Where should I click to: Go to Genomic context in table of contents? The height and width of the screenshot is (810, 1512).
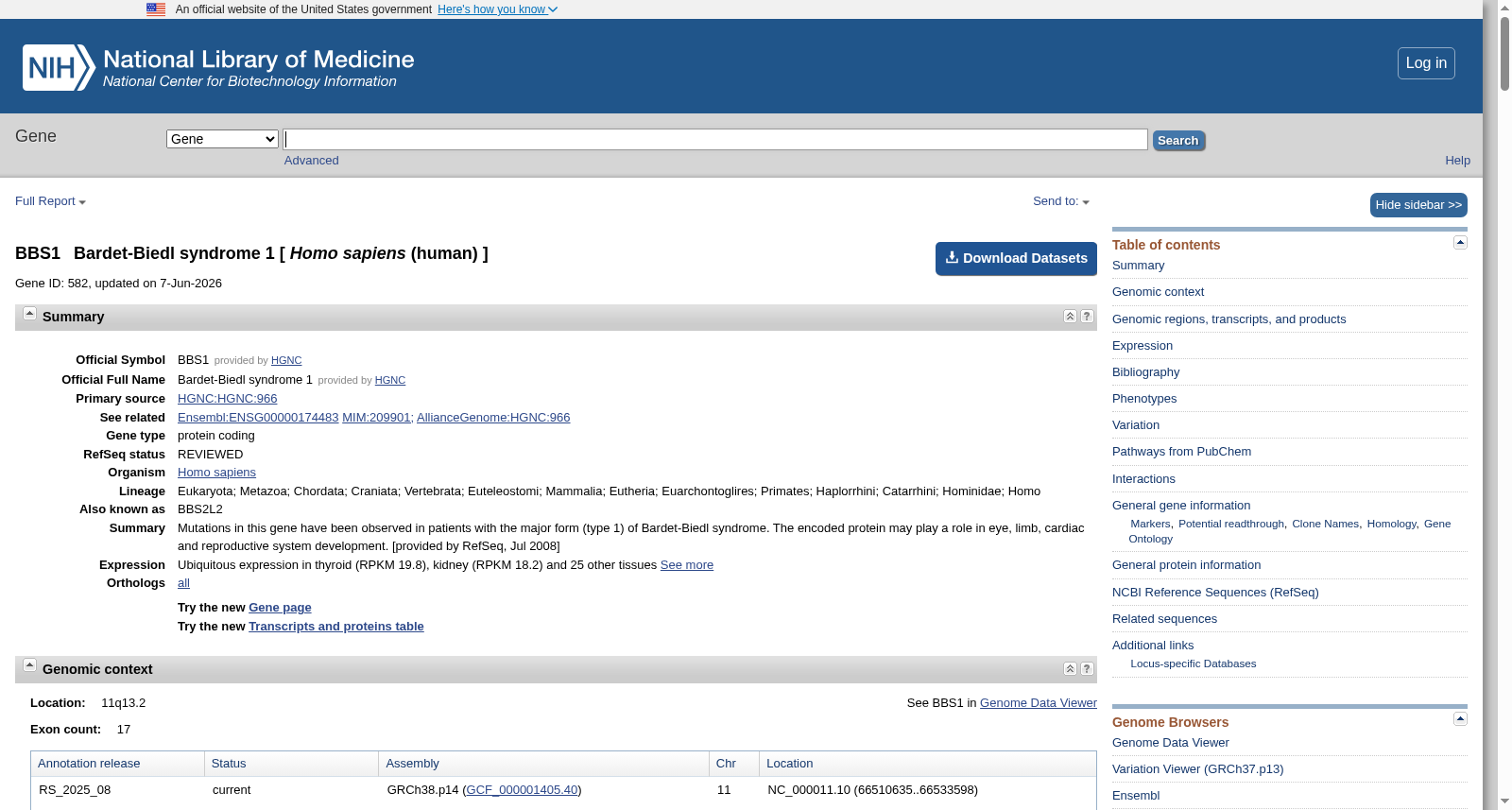coord(1158,292)
